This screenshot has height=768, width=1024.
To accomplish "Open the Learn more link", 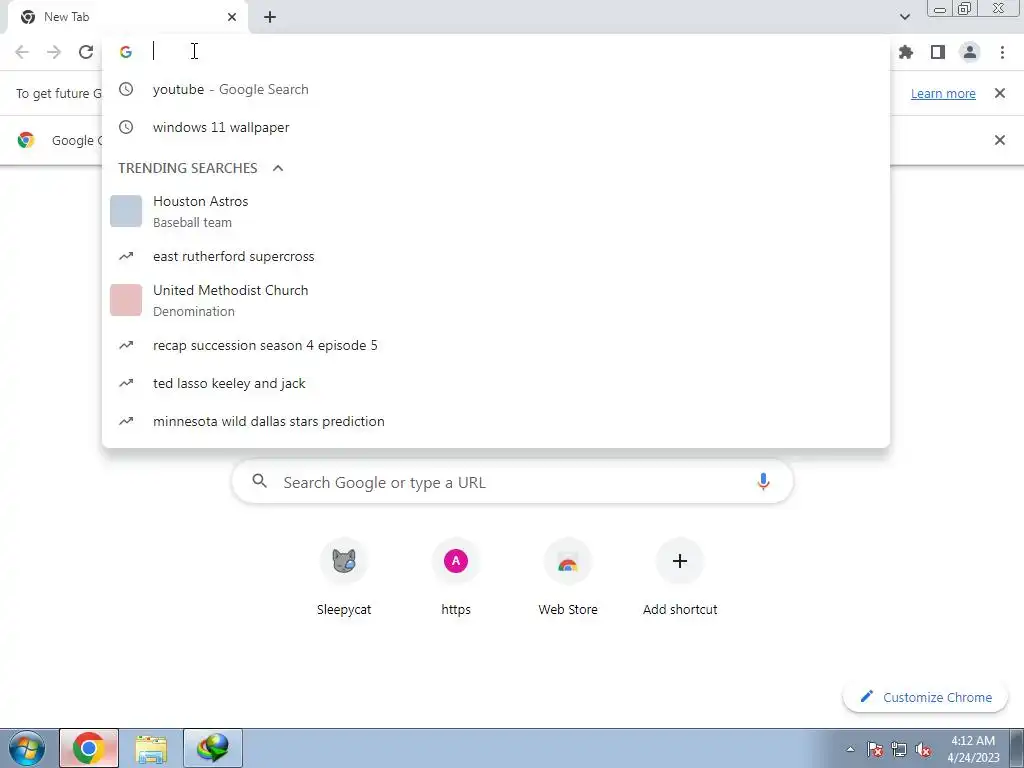I will (x=943, y=93).
